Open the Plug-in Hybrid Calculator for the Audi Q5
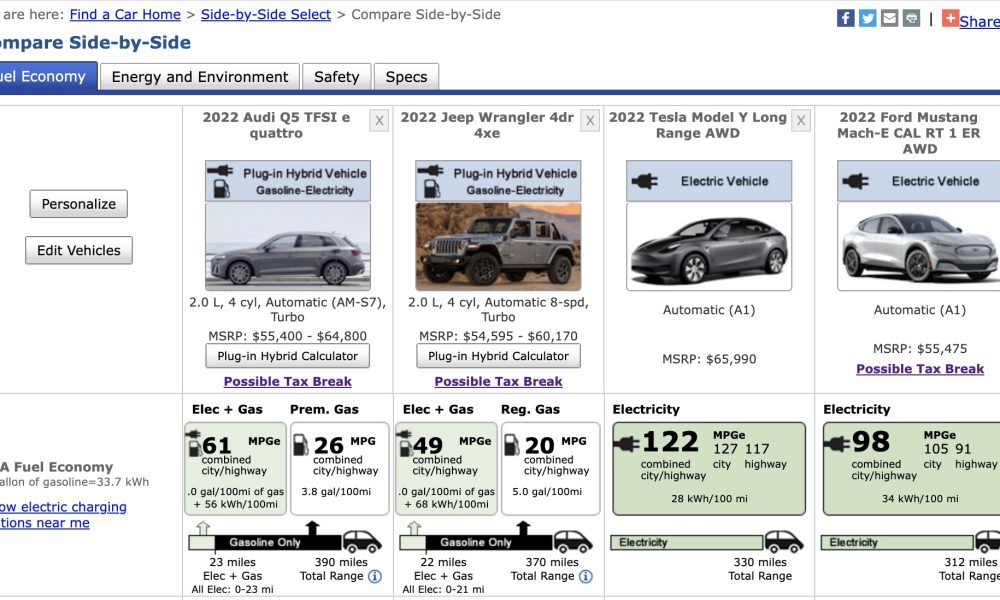Screen dimensions: 1000x600 288,356
